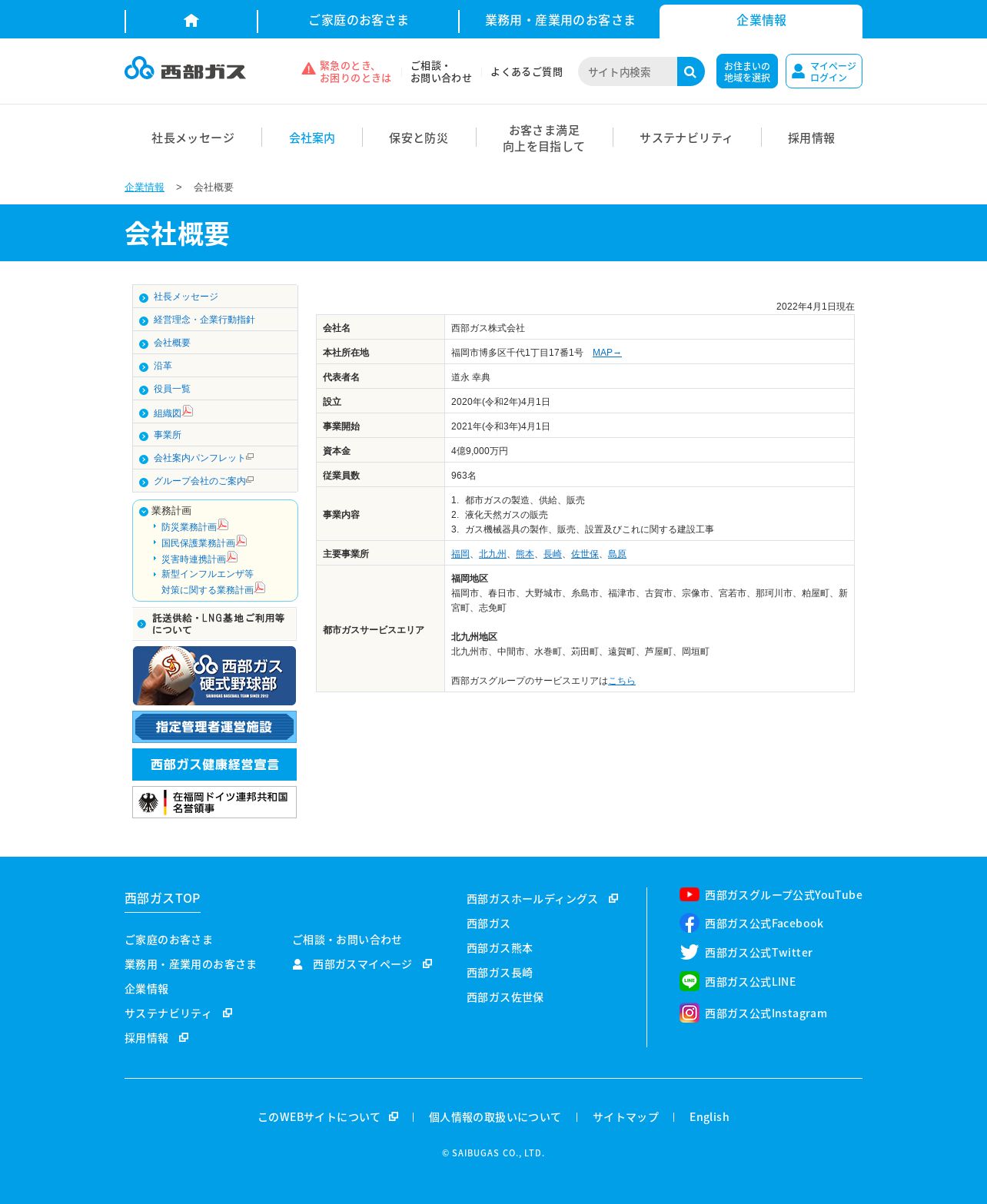This screenshot has height=1204, width=987.
Task: Click the magnifier search button
Action: 690,71
